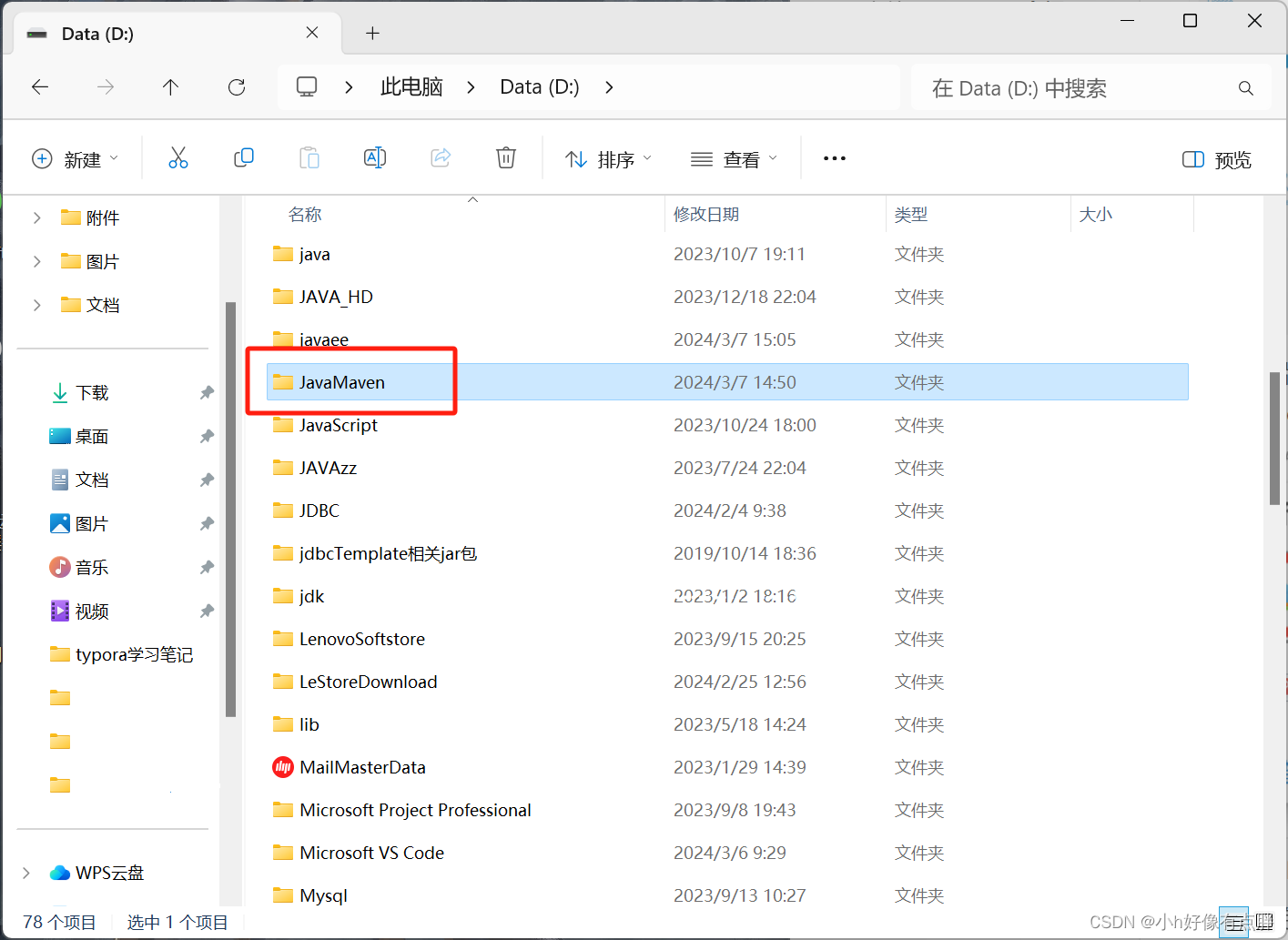Click the Copy icon in toolbar
Image resolution: width=1288 pixels, height=940 pixels.
(x=244, y=158)
